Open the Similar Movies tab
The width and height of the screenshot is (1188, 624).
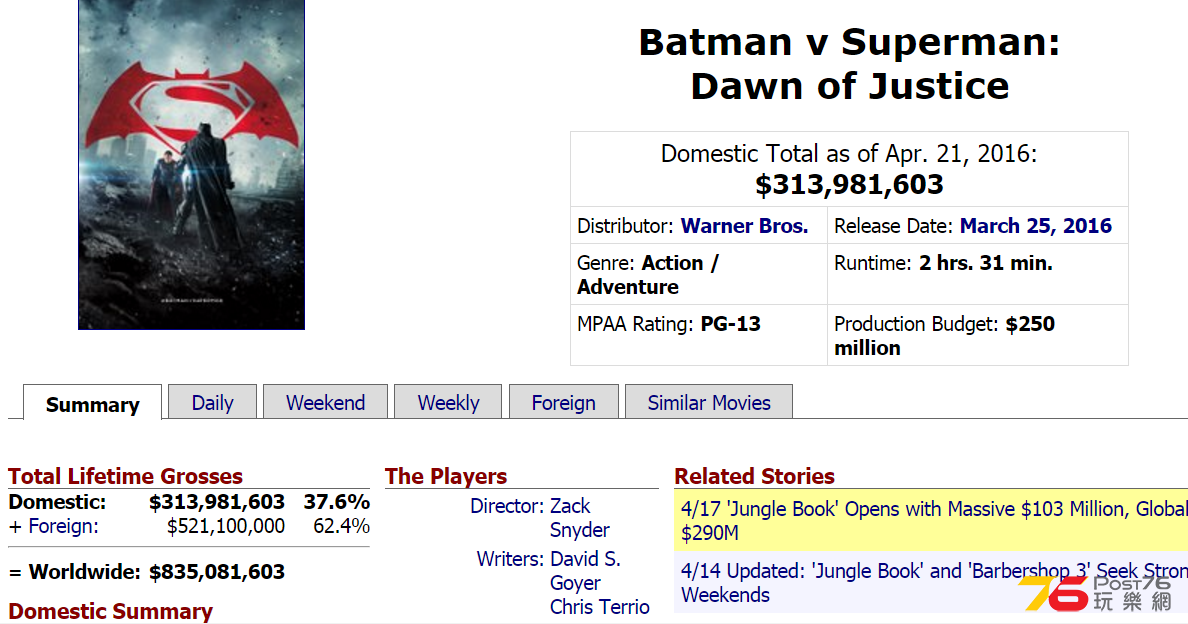click(x=709, y=402)
